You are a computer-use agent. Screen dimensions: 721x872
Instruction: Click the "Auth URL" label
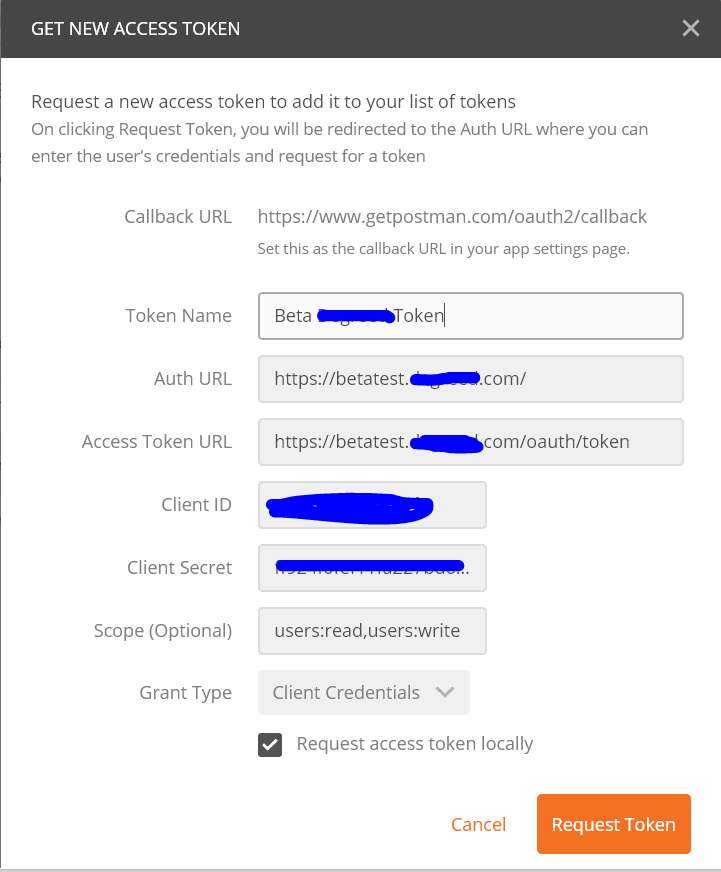(193, 379)
